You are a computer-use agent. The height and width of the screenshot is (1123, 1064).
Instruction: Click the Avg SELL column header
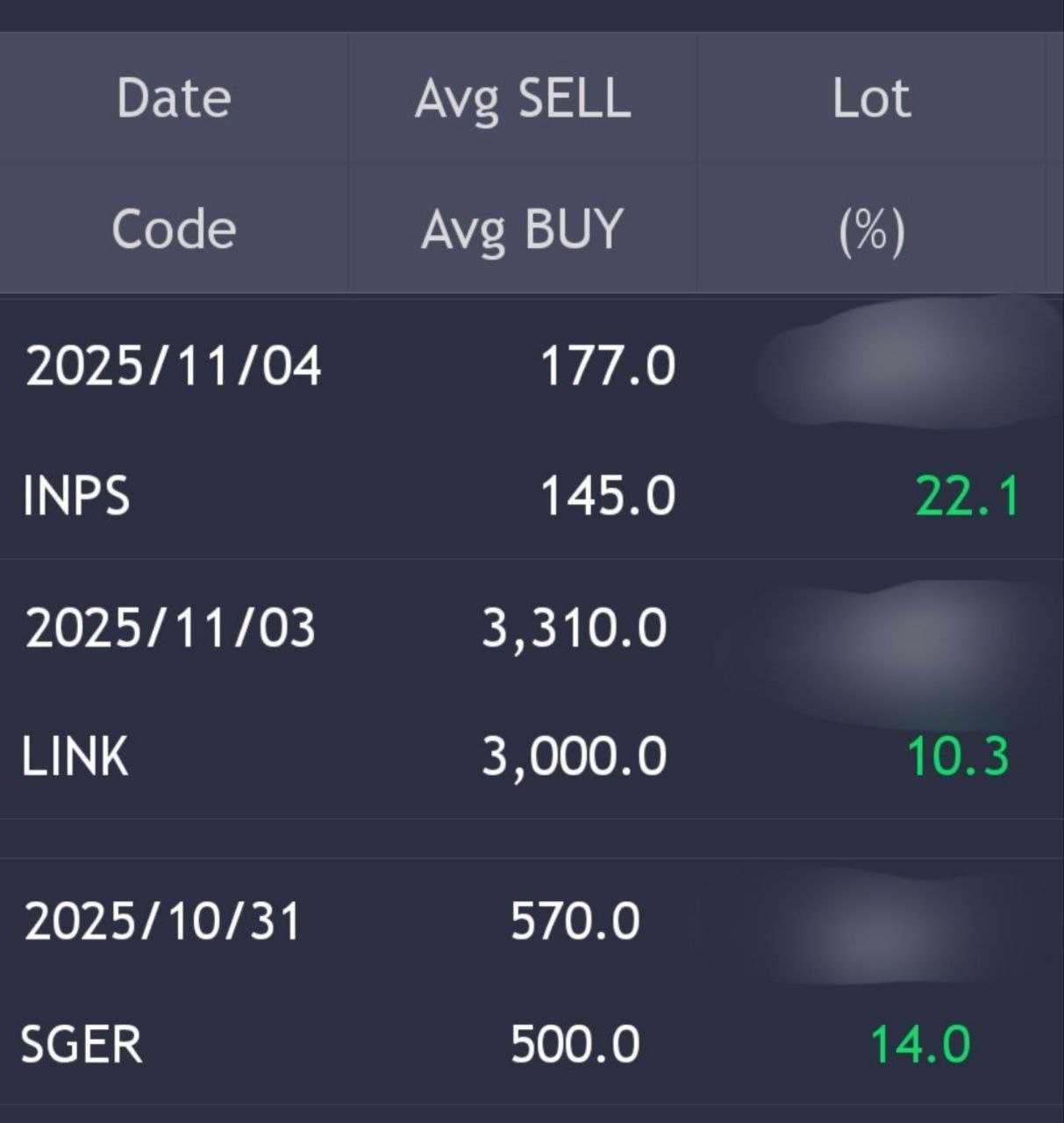click(523, 97)
